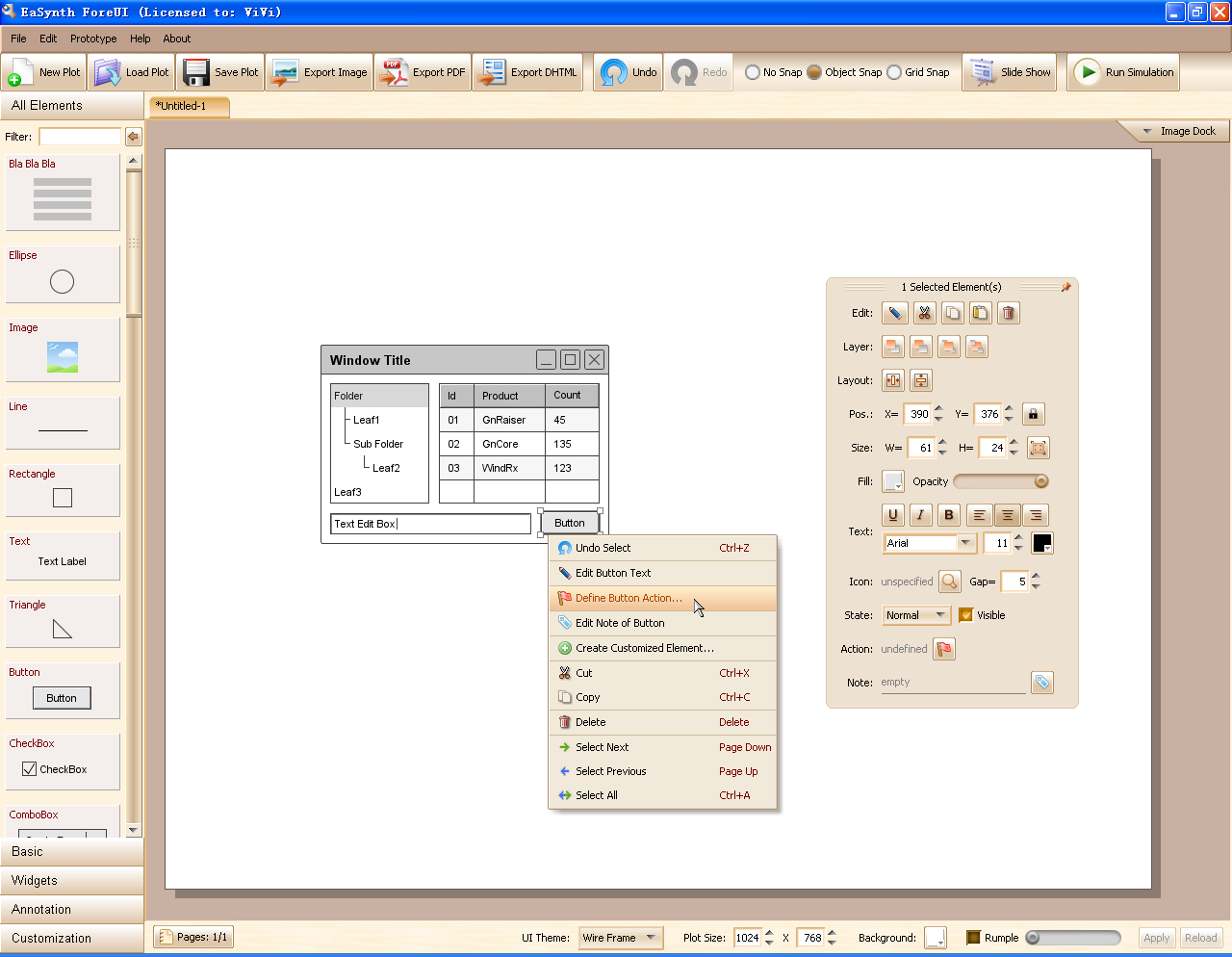Click the Run Simulation button

tap(1123, 72)
